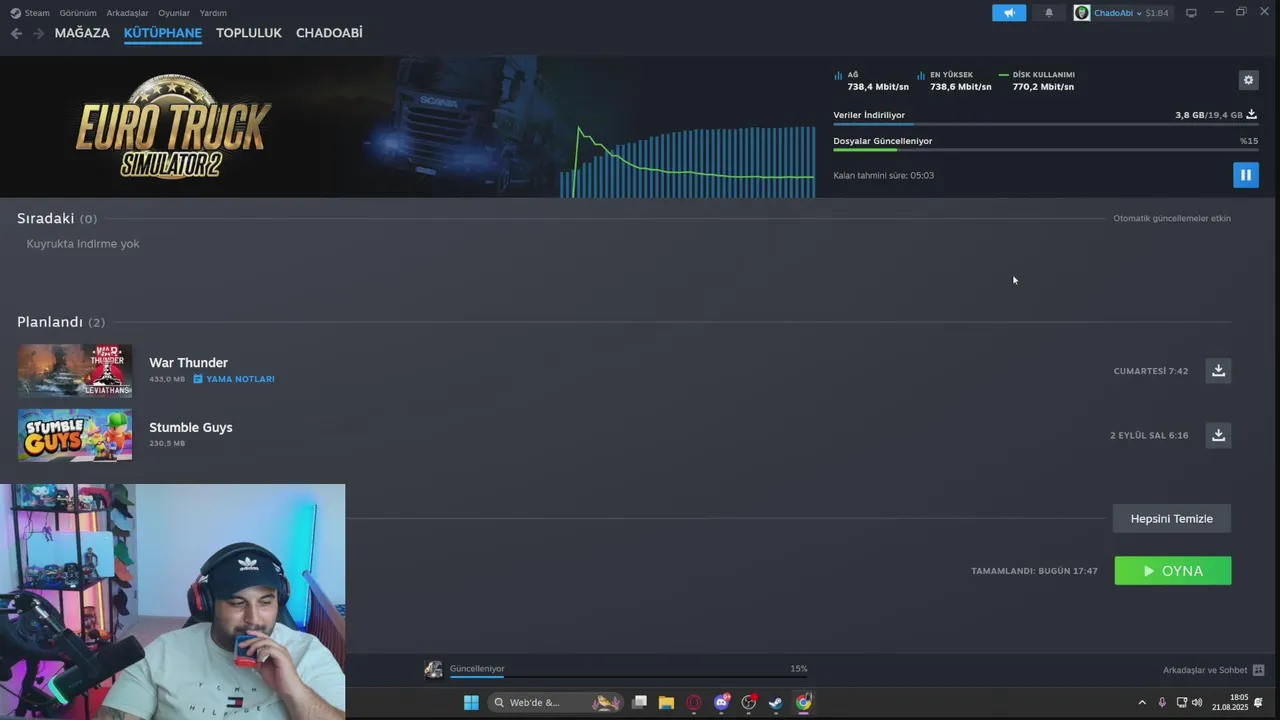Click the Stumble Guys thumbnail
This screenshot has width=1280, height=720.
[x=75, y=435]
